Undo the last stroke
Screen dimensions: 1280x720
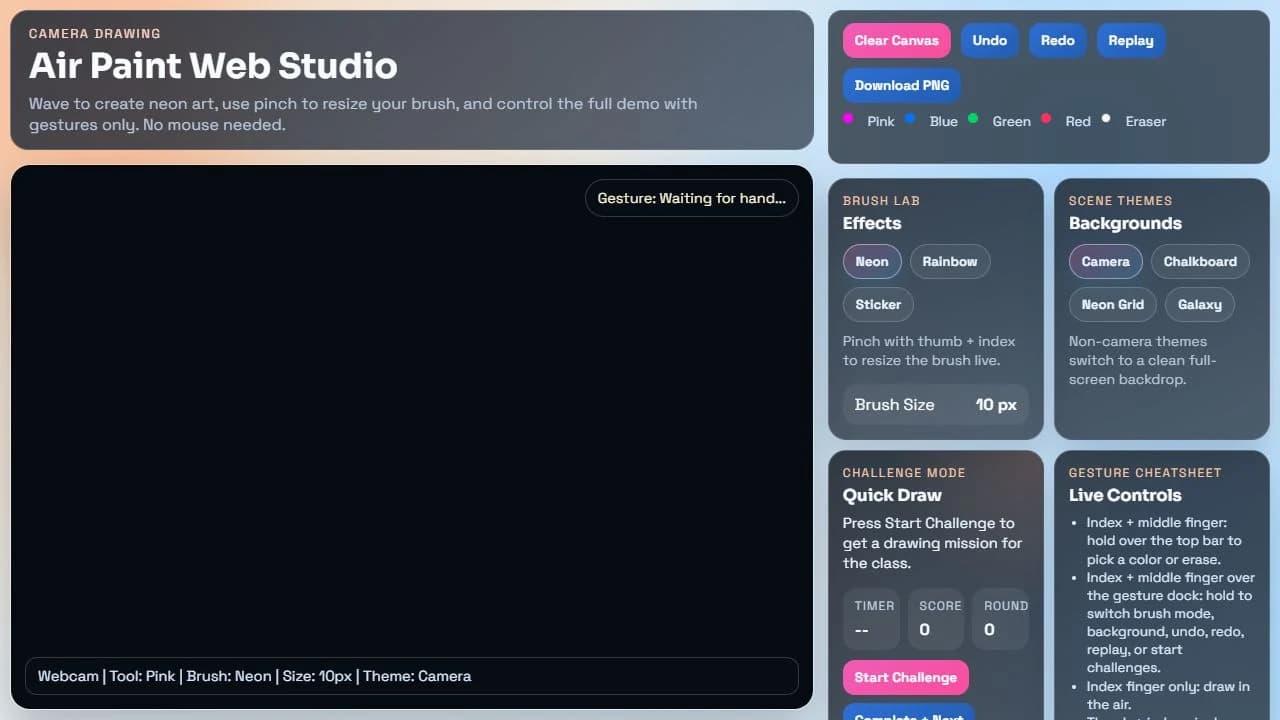[x=990, y=41]
